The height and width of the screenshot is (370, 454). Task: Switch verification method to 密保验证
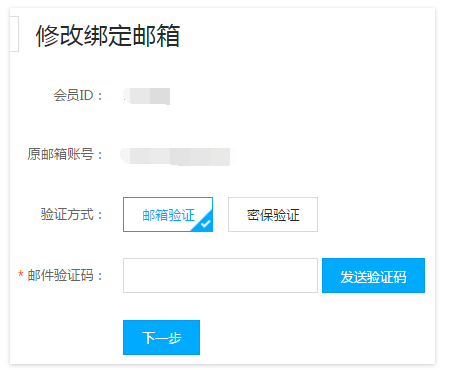pos(273,214)
